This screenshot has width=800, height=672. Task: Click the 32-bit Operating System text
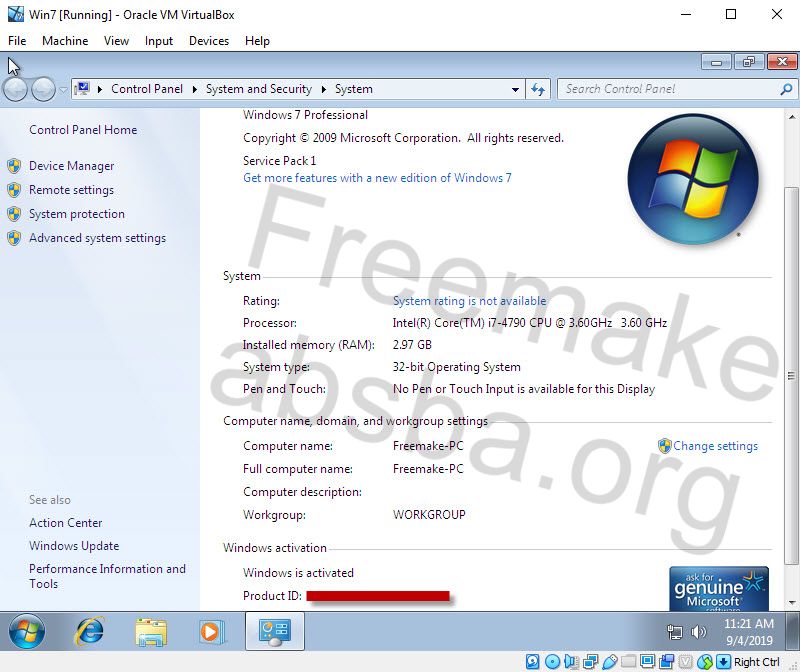coord(457,367)
